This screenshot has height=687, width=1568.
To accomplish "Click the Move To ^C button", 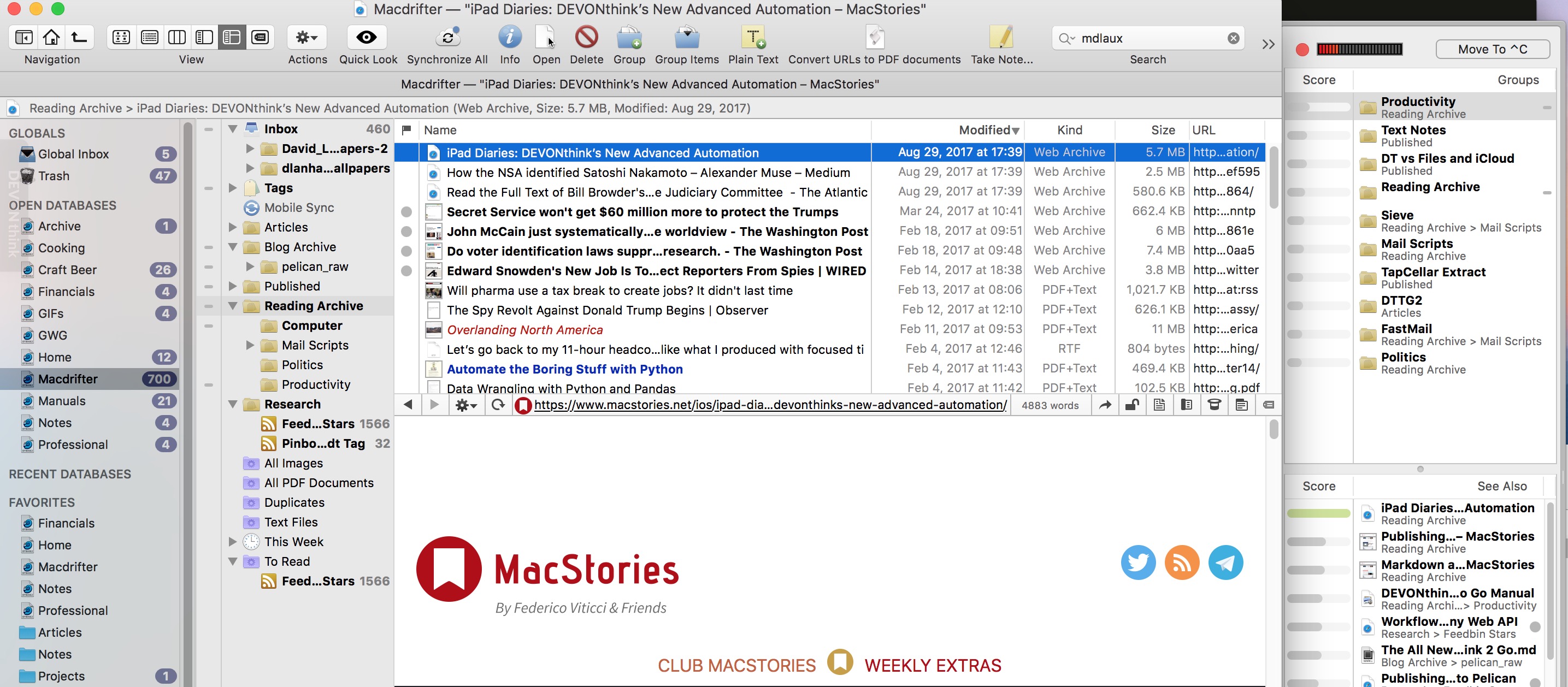I will pyautogui.click(x=1493, y=49).
